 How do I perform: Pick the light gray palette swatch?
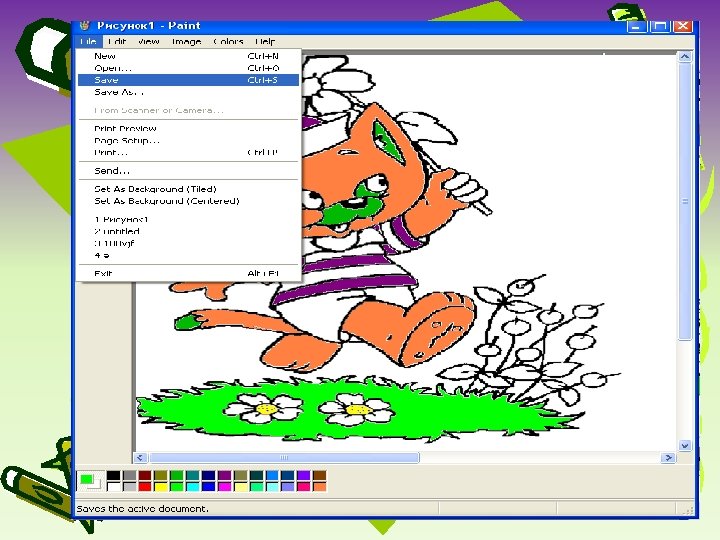129,486
